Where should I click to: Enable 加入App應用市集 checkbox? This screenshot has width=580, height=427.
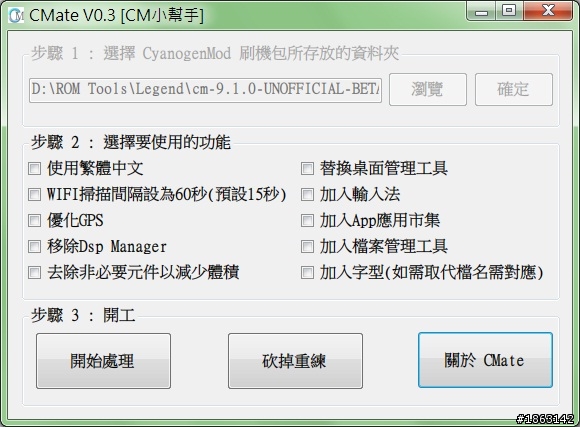click(307, 221)
